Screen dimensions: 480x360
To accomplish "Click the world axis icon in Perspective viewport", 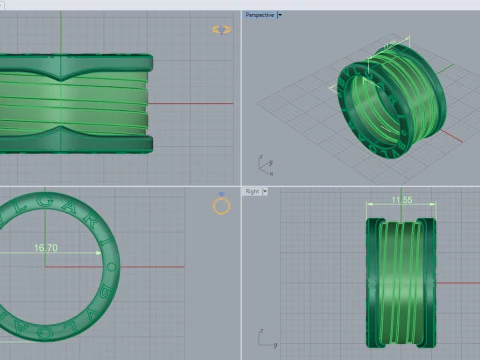I will pyautogui.click(x=266, y=165).
